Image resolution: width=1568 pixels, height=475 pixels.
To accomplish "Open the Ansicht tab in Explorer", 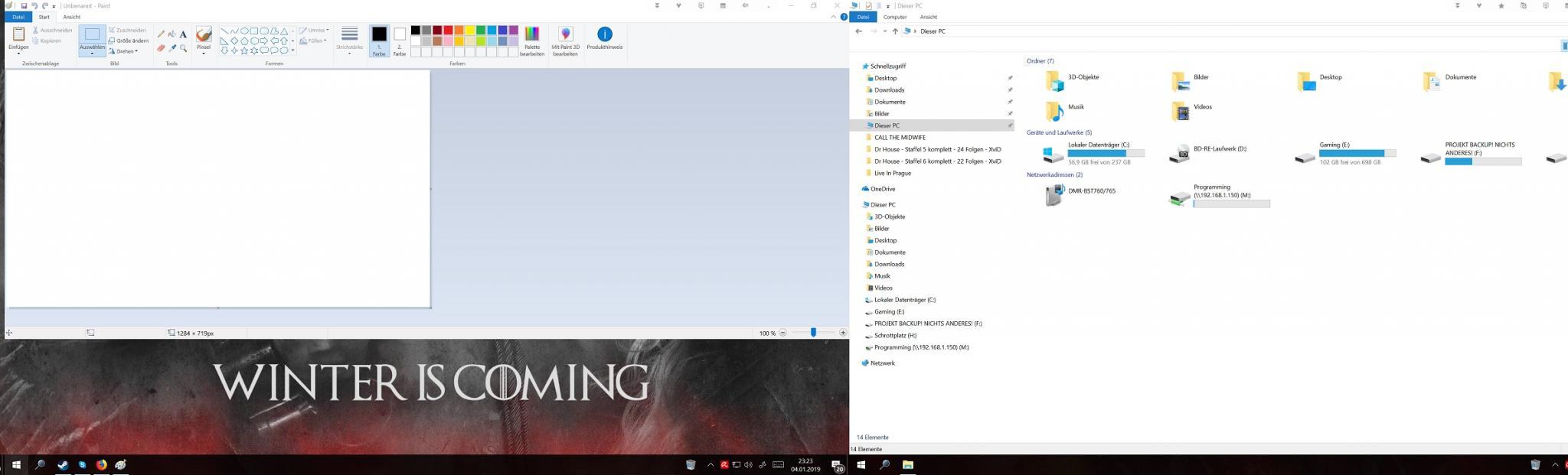I will click(x=929, y=17).
